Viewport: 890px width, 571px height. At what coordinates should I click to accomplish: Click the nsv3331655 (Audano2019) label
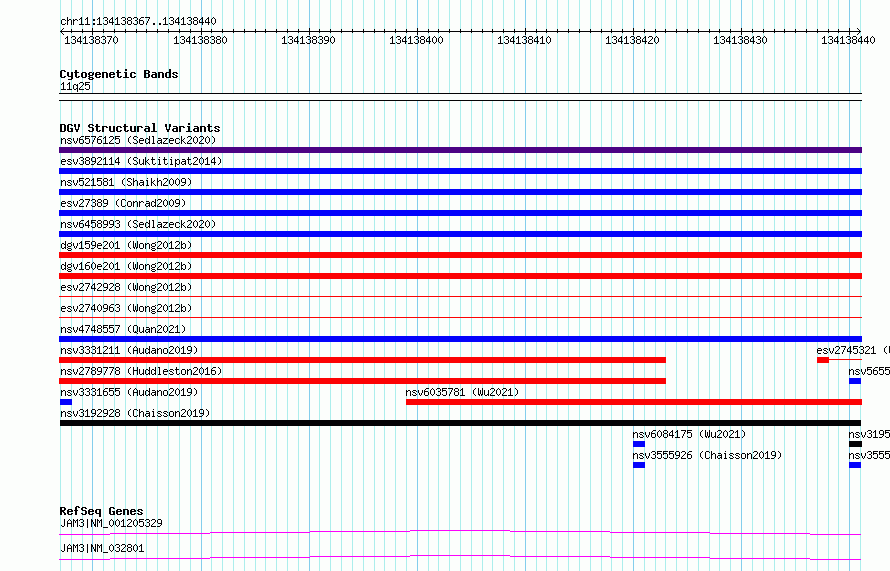[129, 392]
